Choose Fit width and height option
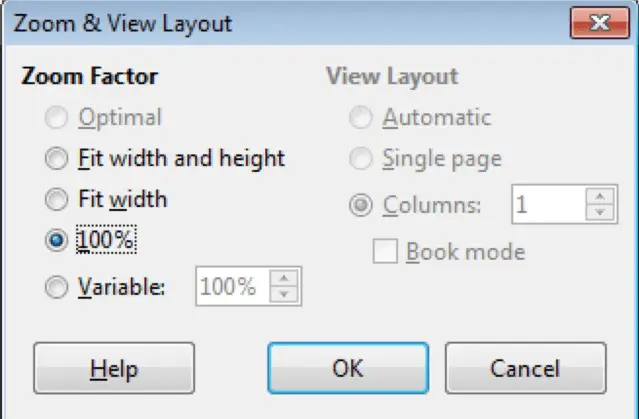Image resolution: width=639 pixels, height=419 pixels. click(57, 158)
